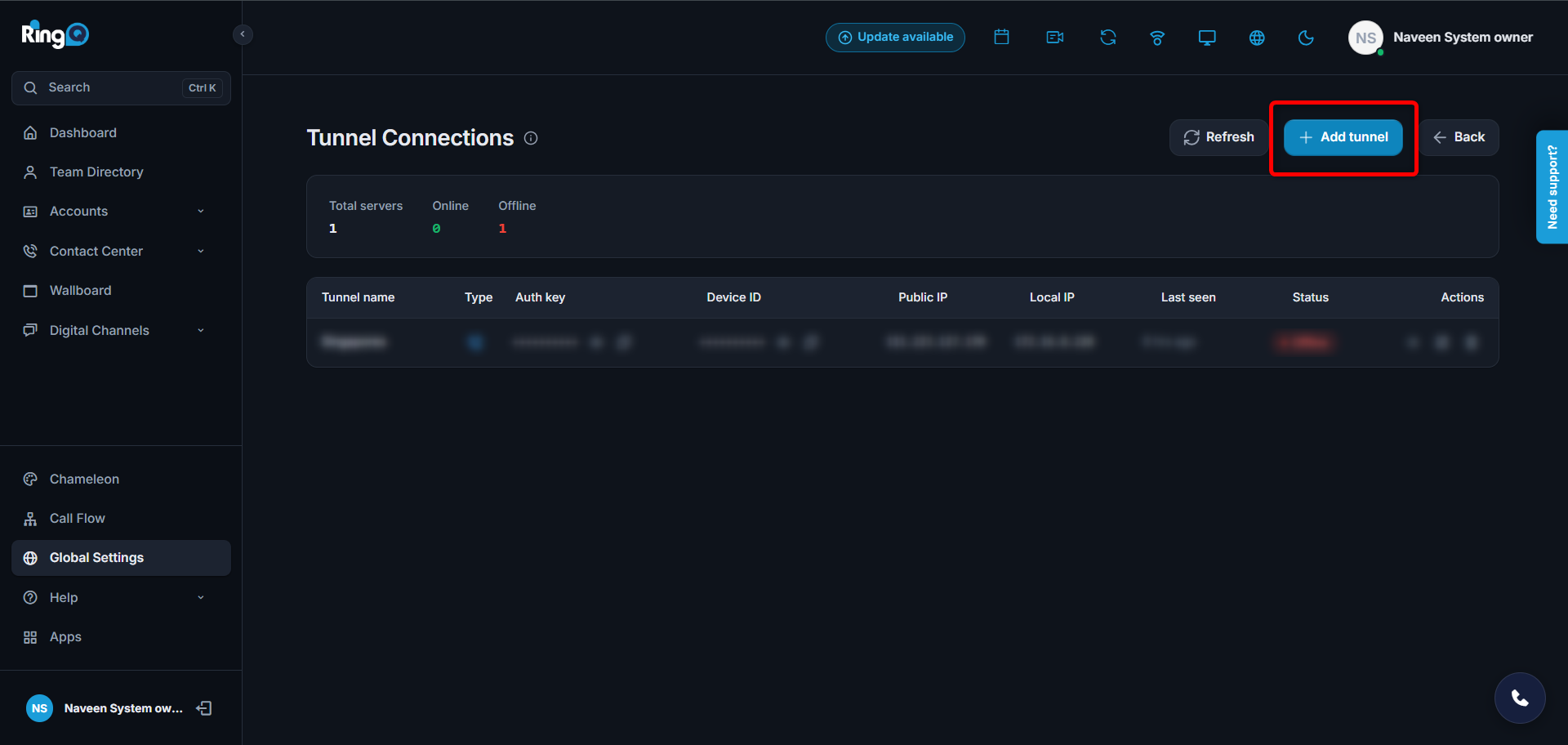Click the Wi-Fi network status icon
The width and height of the screenshot is (1568, 745).
[1157, 38]
